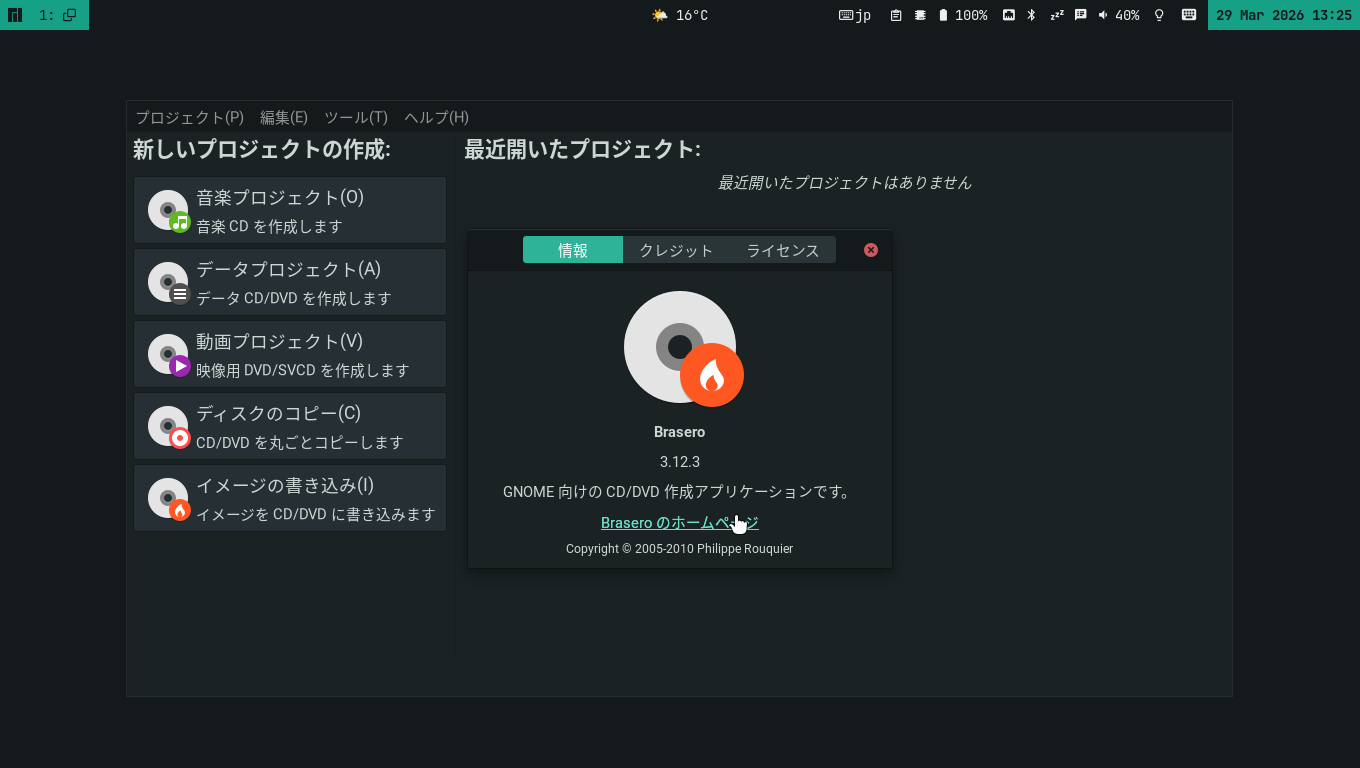This screenshot has height=768, width=1360.
Task: Click the Brasero のホームページ link
Action: coord(680,523)
